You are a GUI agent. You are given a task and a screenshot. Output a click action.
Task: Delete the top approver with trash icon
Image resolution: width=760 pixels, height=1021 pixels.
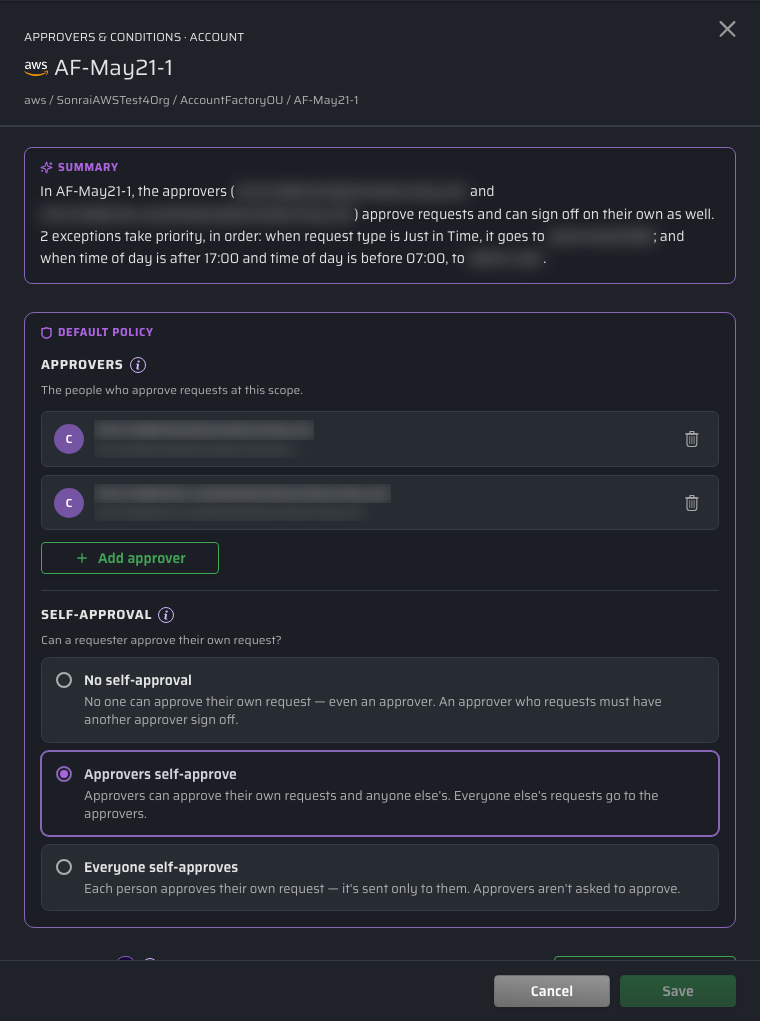pyautogui.click(x=692, y=439)
